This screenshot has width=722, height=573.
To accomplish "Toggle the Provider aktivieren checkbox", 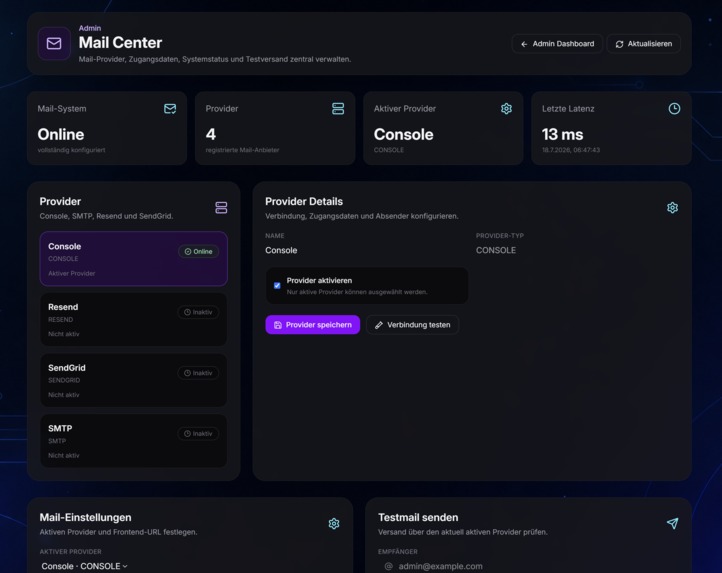I will coord(277,286).
